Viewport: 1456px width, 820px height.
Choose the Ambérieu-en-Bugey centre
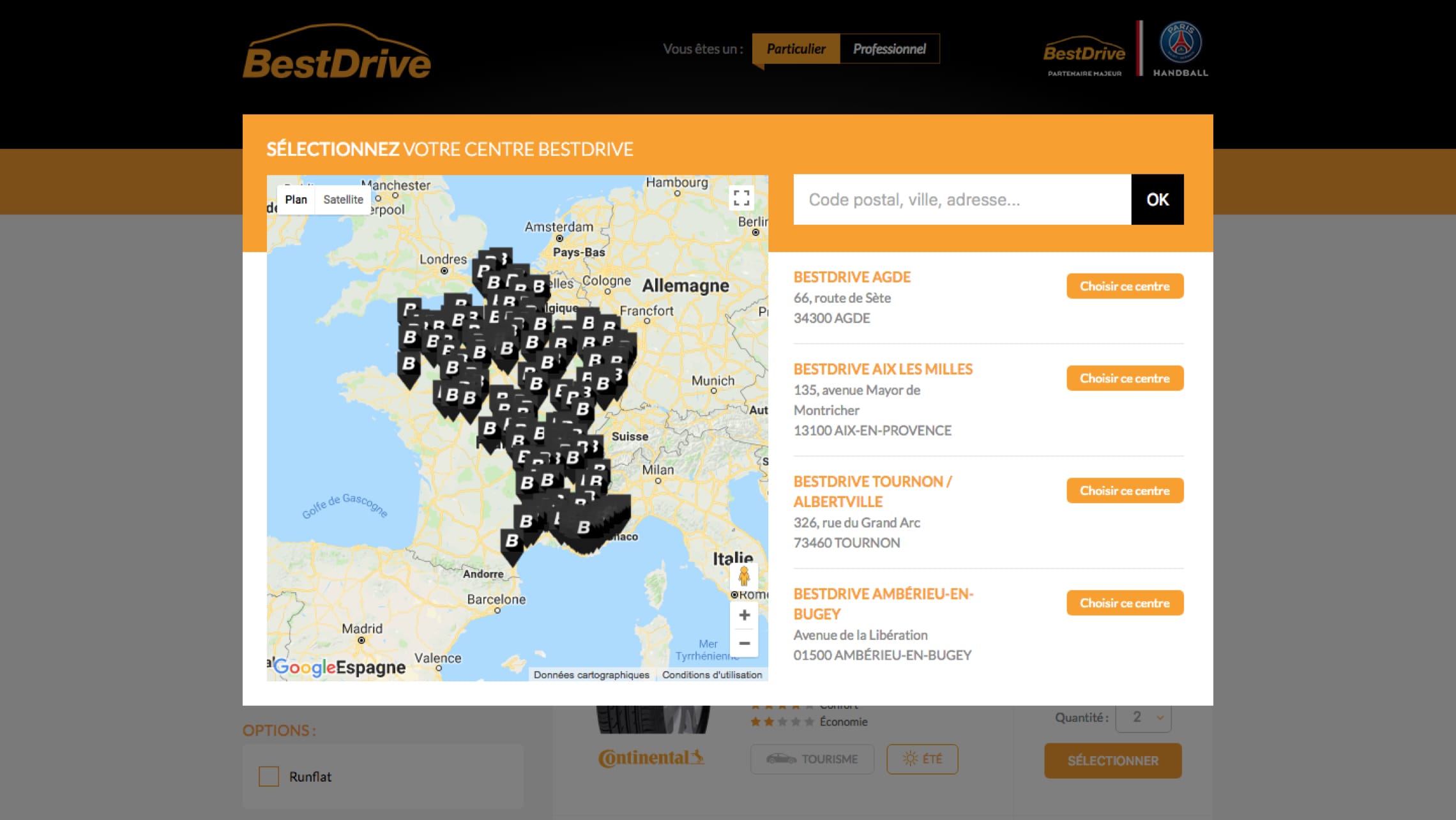(x=1125, y=603)
